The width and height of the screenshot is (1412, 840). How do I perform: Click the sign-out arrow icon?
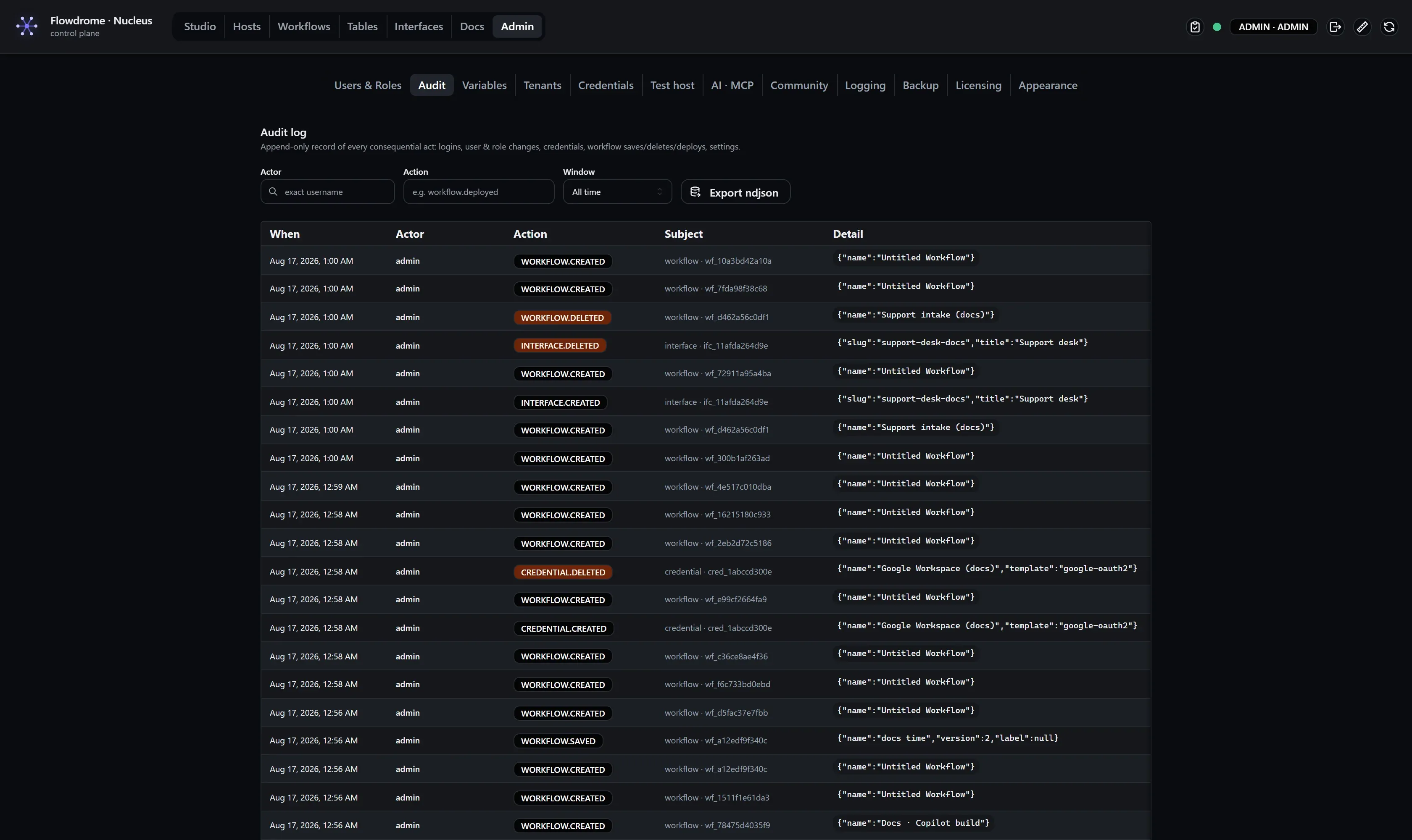(x=1335, y=26)
